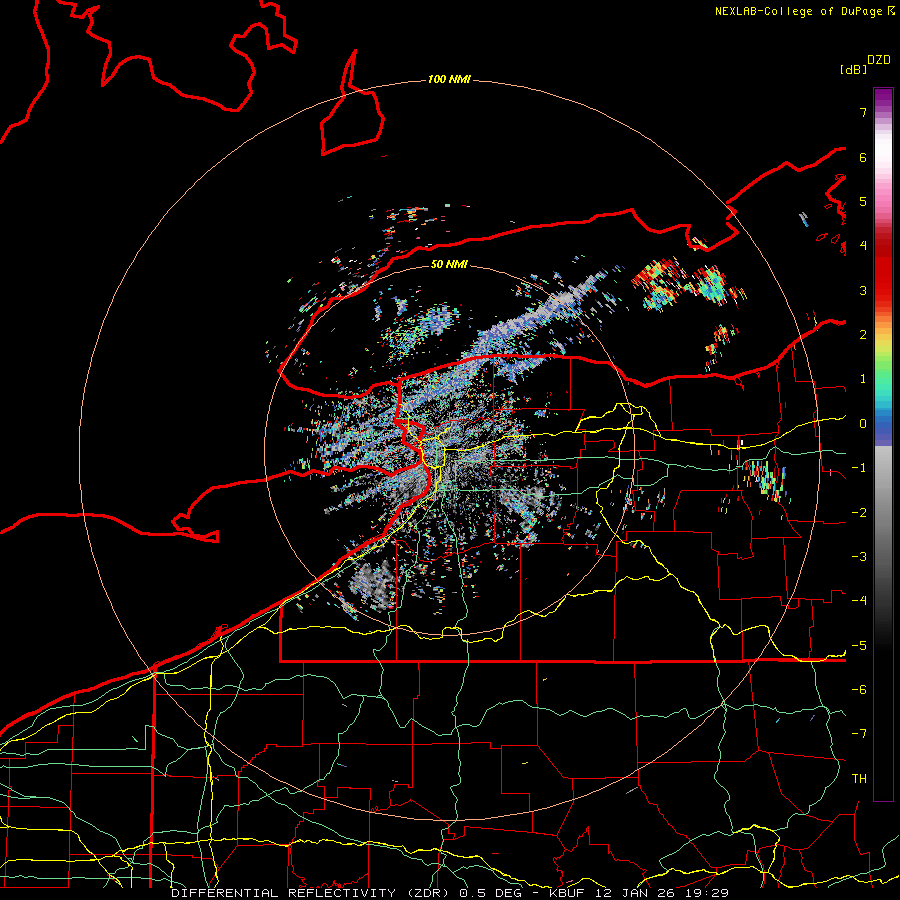
Task: Click the 4 value on color scale
Action: click(x=863, y=246)
